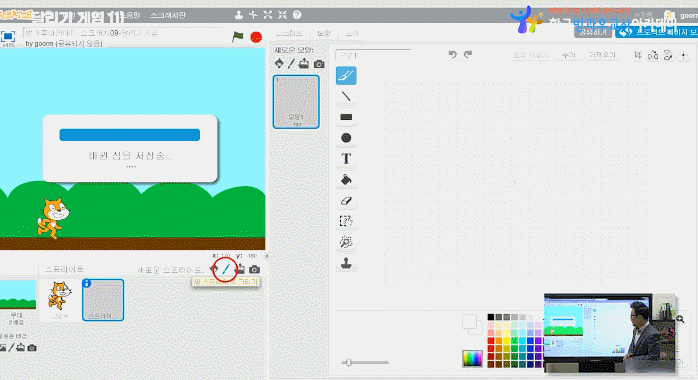Viewport: 698px width, 380px height.
Task: Switch to the Scripts tab
Action: 289,33
